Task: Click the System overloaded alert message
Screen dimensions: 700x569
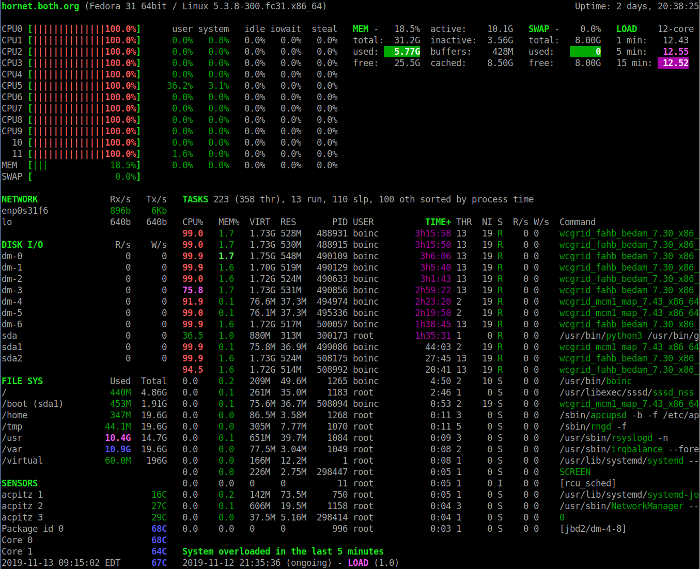Action: tap(283, 551)
